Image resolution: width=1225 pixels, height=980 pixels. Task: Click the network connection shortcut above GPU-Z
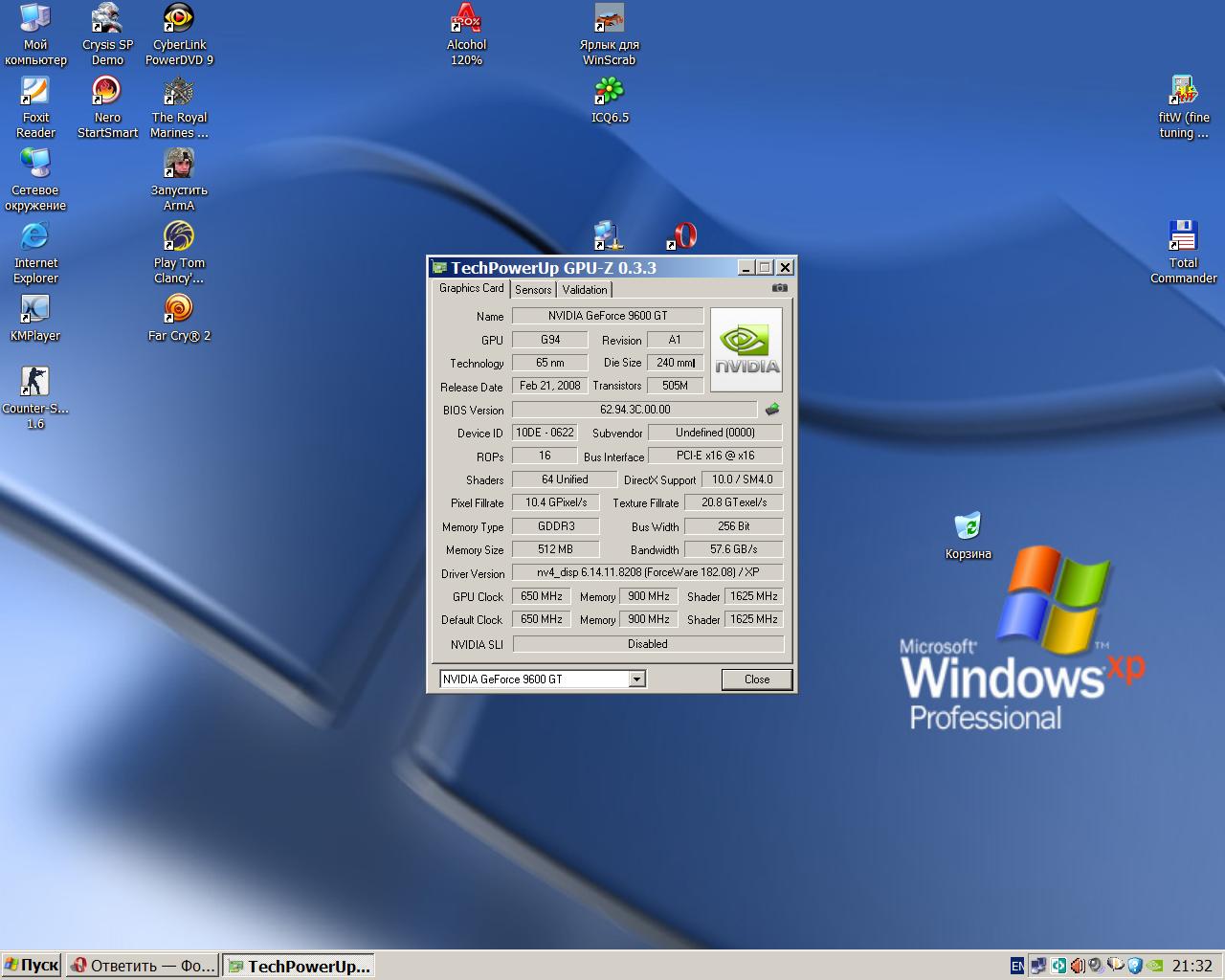point(609,235)
